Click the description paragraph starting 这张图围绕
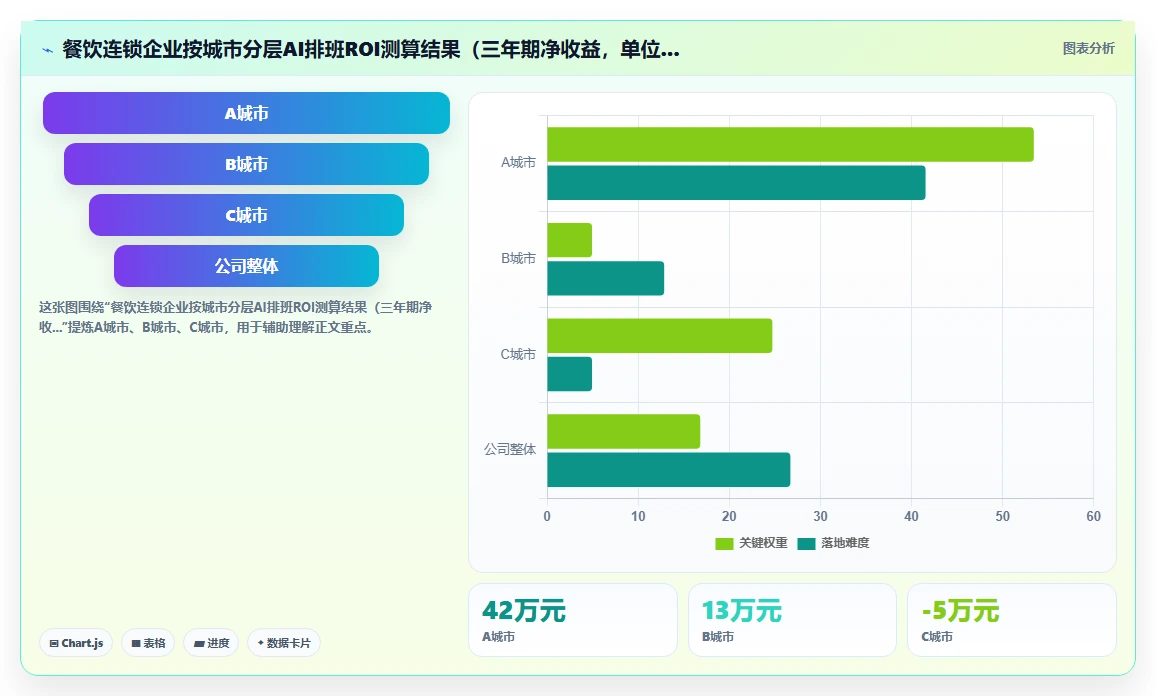This screenshot has height=696, width=1156. (236, 317)
